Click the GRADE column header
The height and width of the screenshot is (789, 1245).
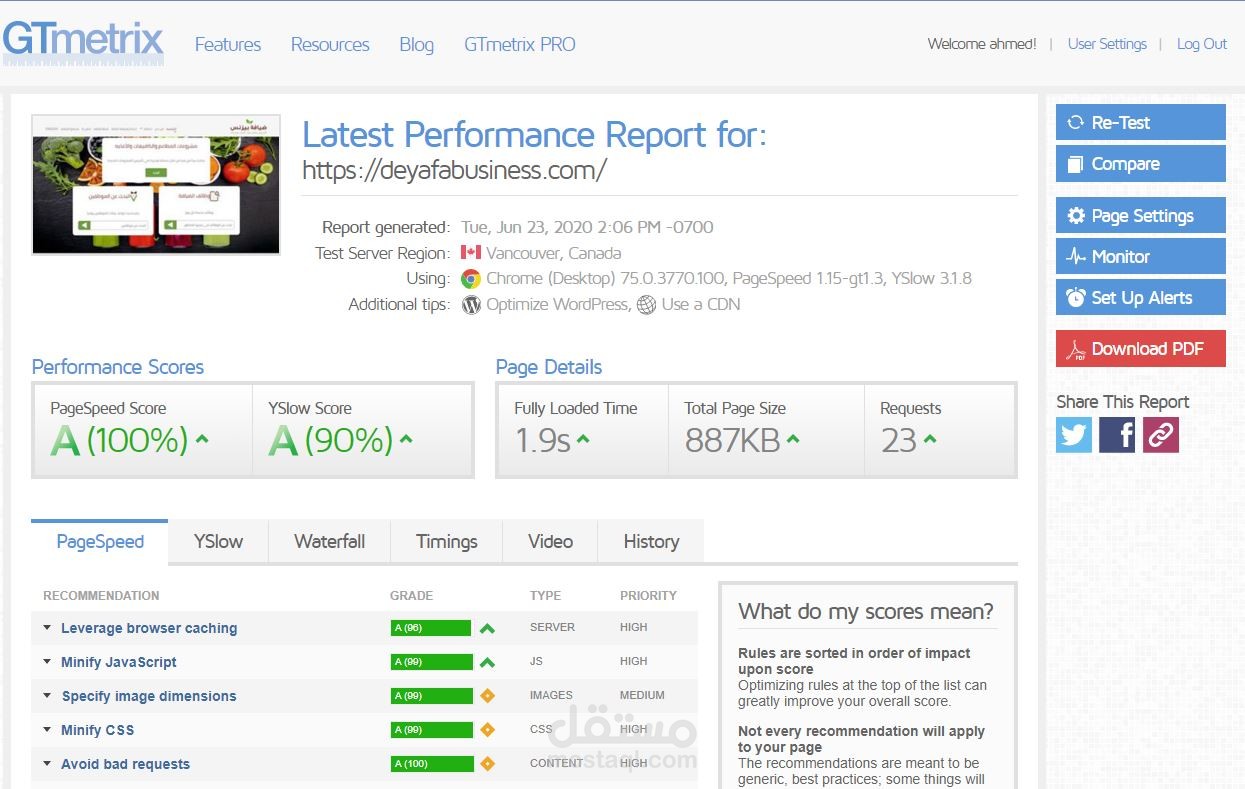coord(411,595)
